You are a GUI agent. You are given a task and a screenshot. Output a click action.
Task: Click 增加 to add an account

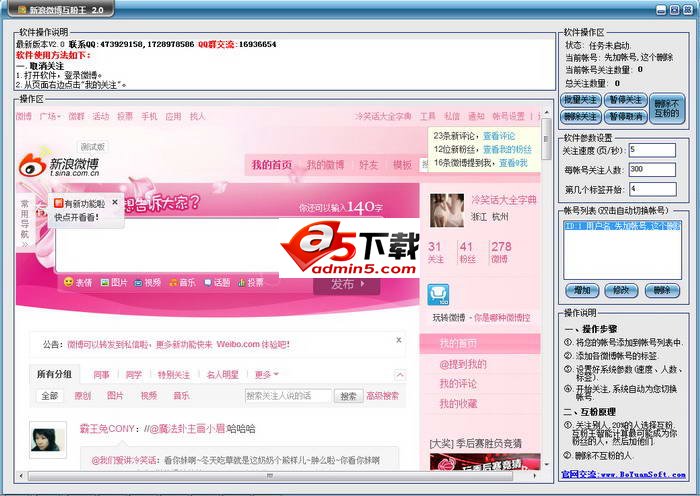[582, 290]
